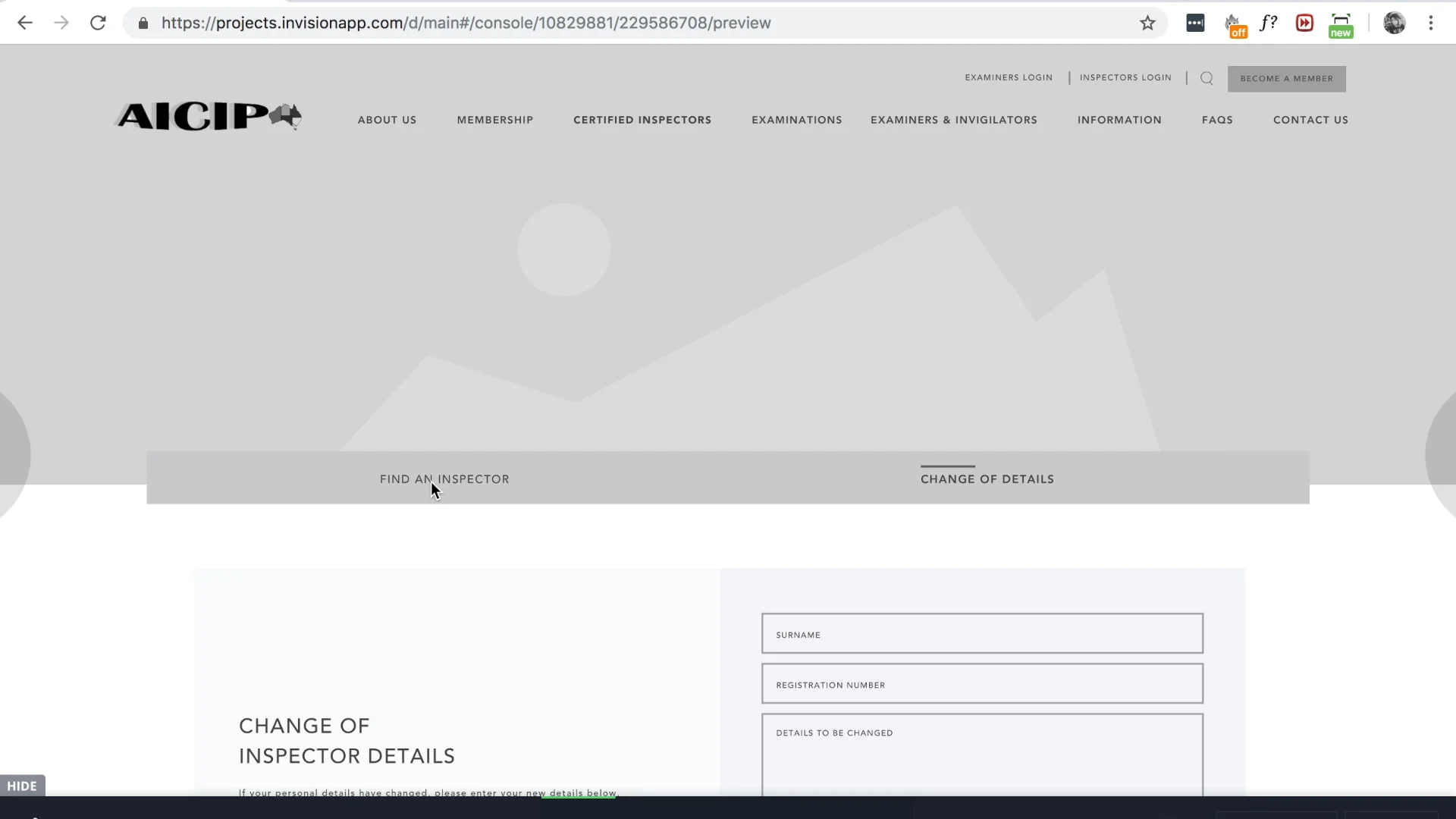The height and width of the screenshot is (819, 1456).
Task: Select the CONTACT US menu item
Action: [1310, 120]
